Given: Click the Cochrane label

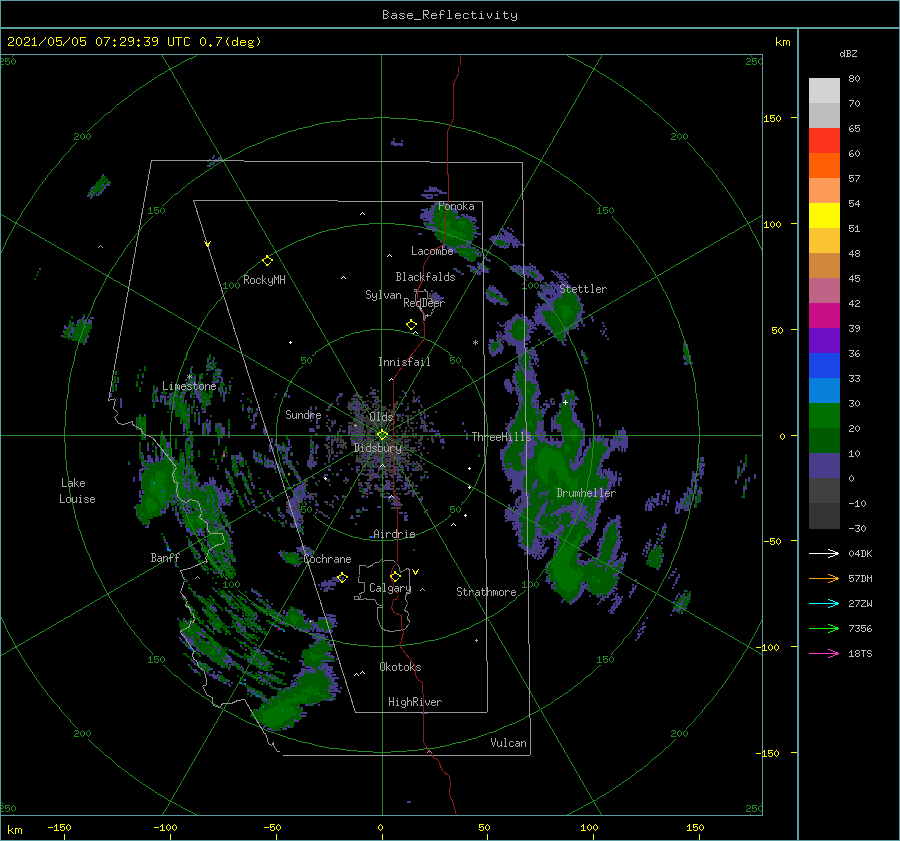Looking at the screenshot, I should [x=327, y=559].
